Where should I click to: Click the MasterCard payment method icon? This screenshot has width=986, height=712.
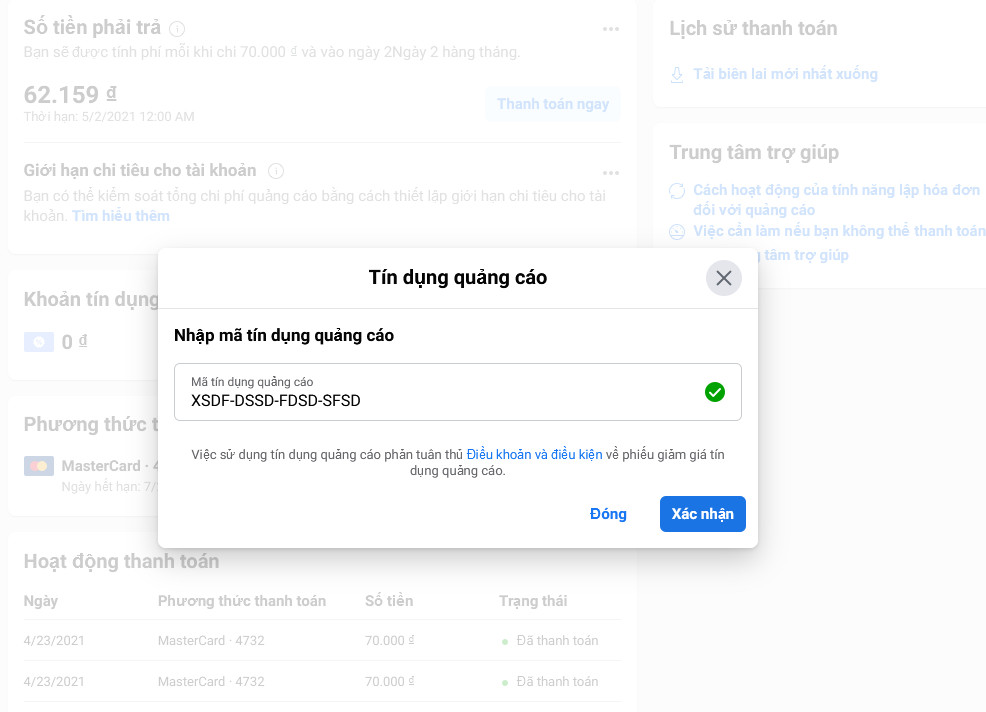(39, 466)
